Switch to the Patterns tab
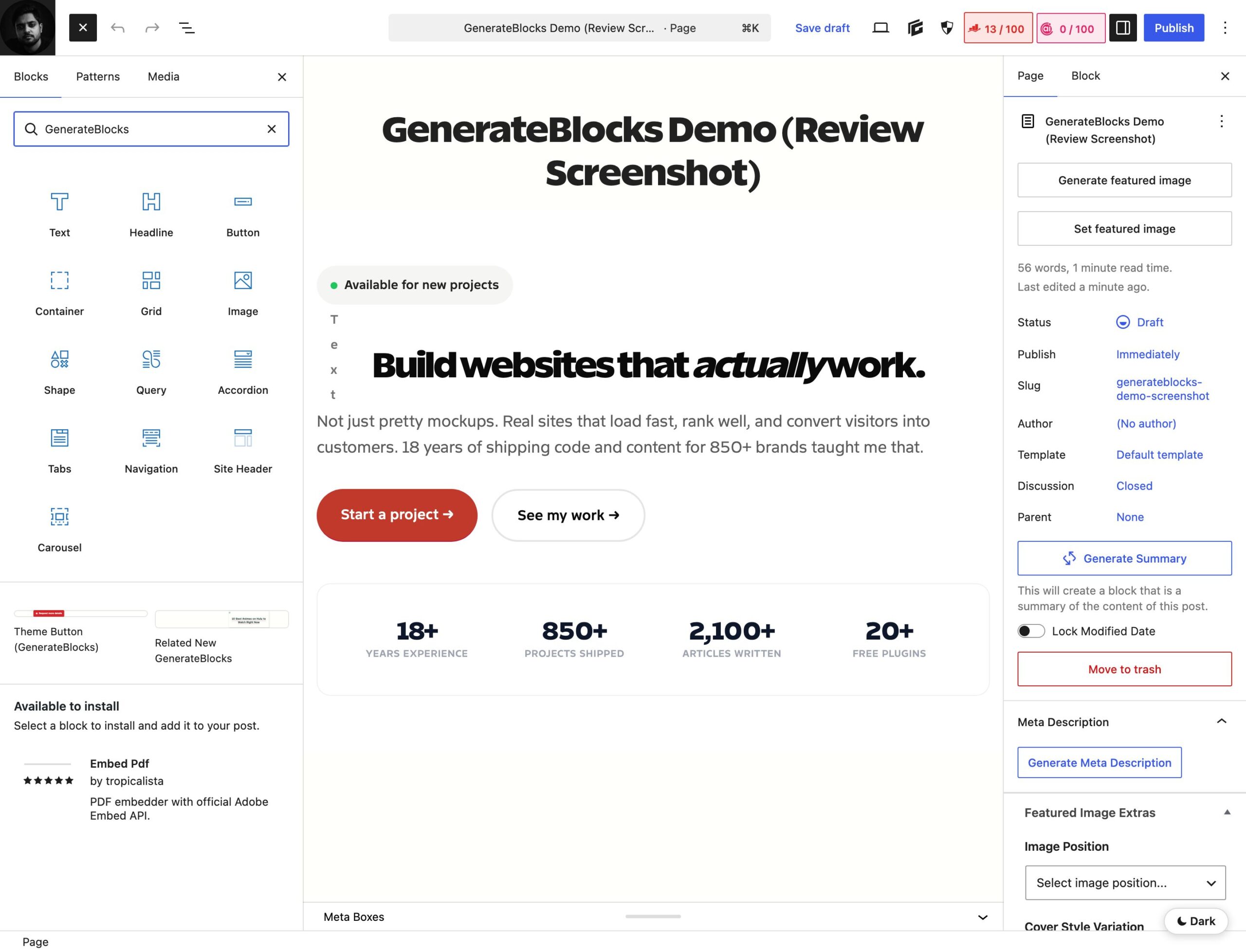 pyautogui.click(x=98, y=76)
